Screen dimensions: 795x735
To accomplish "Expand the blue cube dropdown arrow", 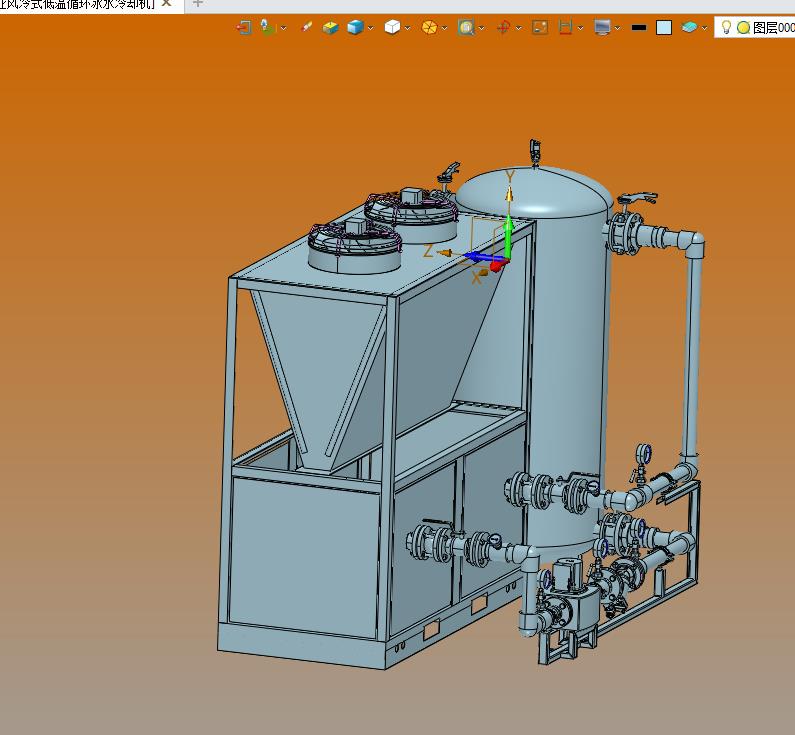I will (x=371, y=28).
